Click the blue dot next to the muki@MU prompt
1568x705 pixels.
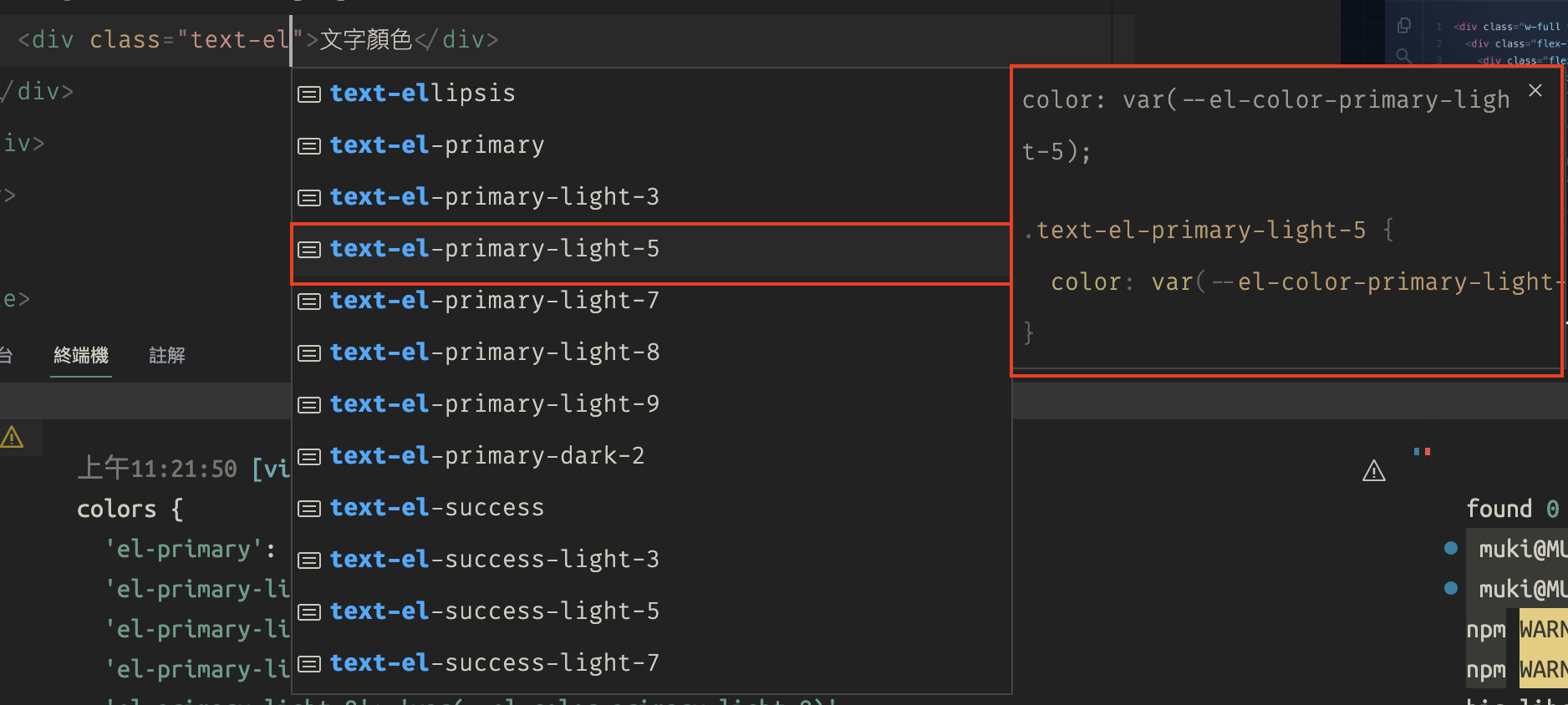click(x=1450, y=548)
